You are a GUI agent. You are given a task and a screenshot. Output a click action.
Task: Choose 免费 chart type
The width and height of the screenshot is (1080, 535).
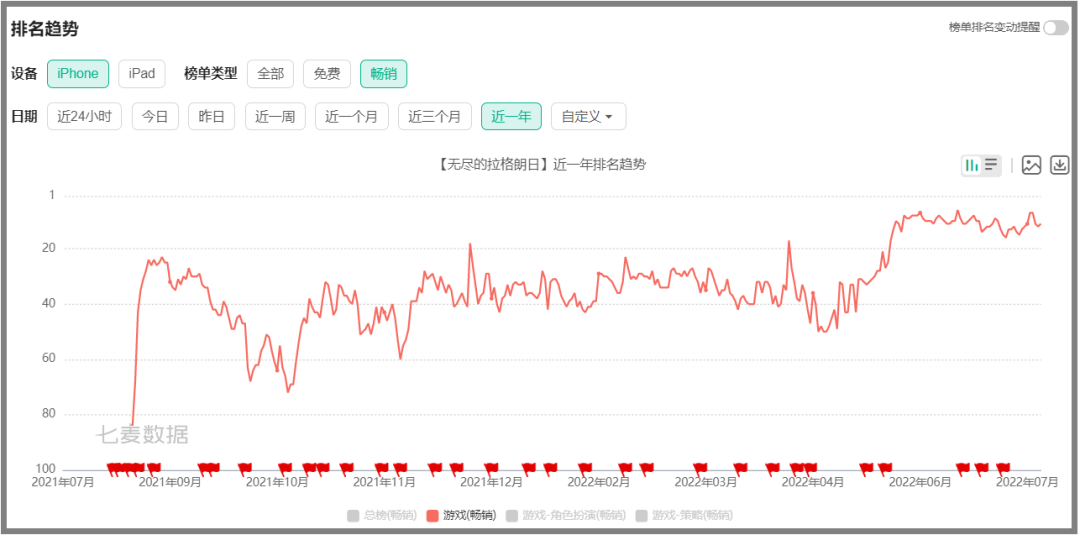pos(327,73)
